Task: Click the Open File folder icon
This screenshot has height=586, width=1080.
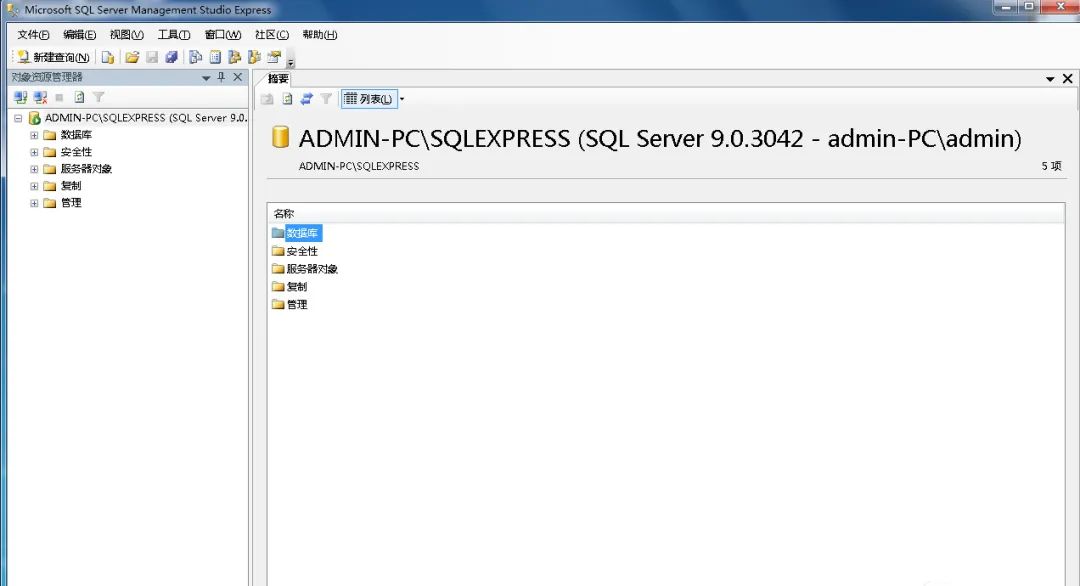Action: pyautogui.click(x=132, y=57)
